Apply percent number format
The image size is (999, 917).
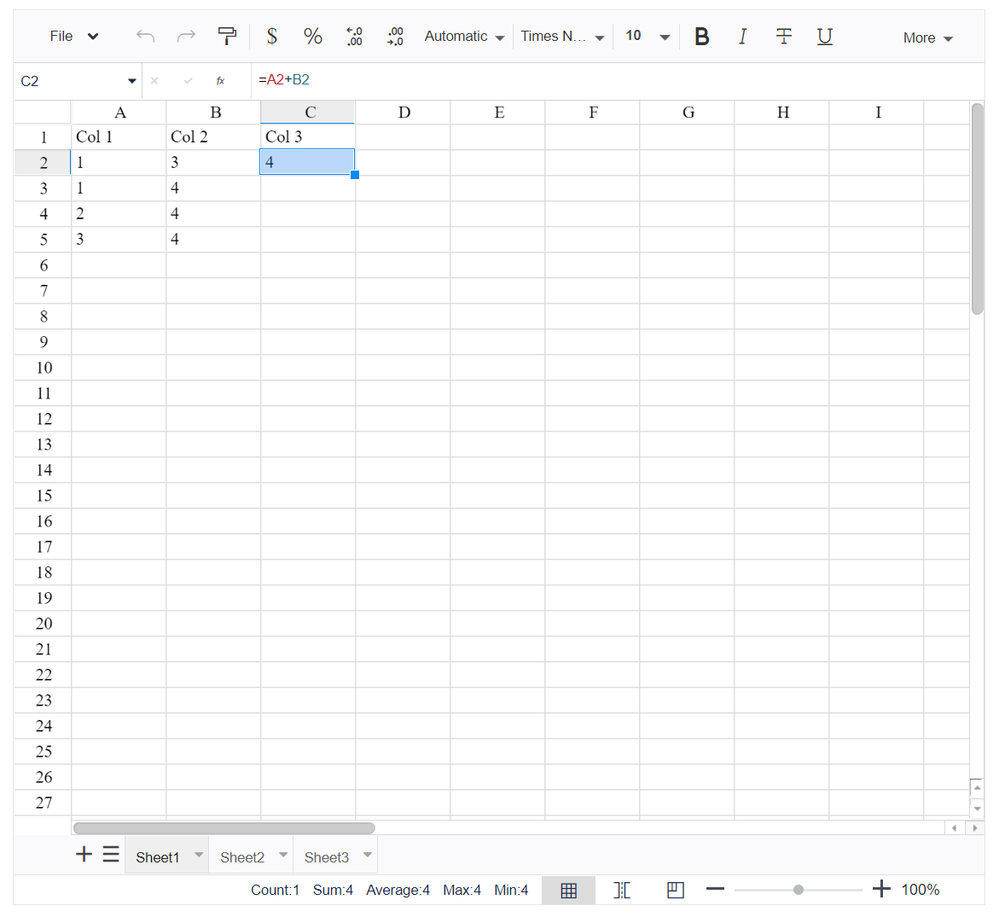[x=313, y=36]
